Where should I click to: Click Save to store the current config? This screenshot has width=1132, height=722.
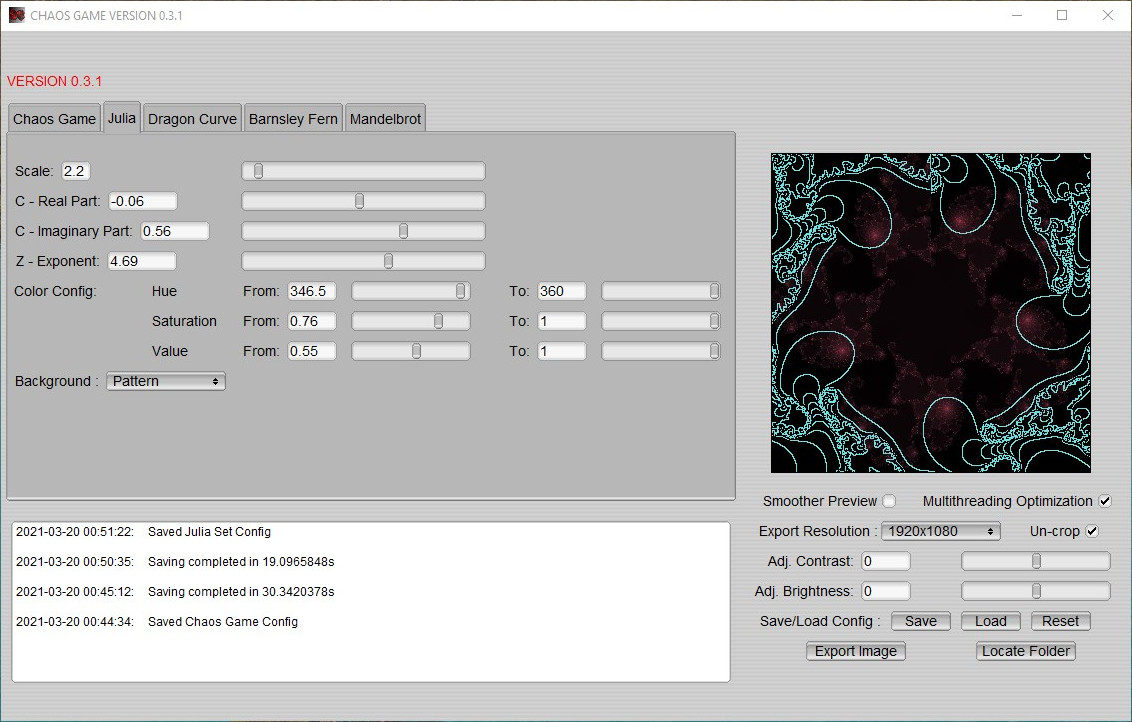click(919, 621)
